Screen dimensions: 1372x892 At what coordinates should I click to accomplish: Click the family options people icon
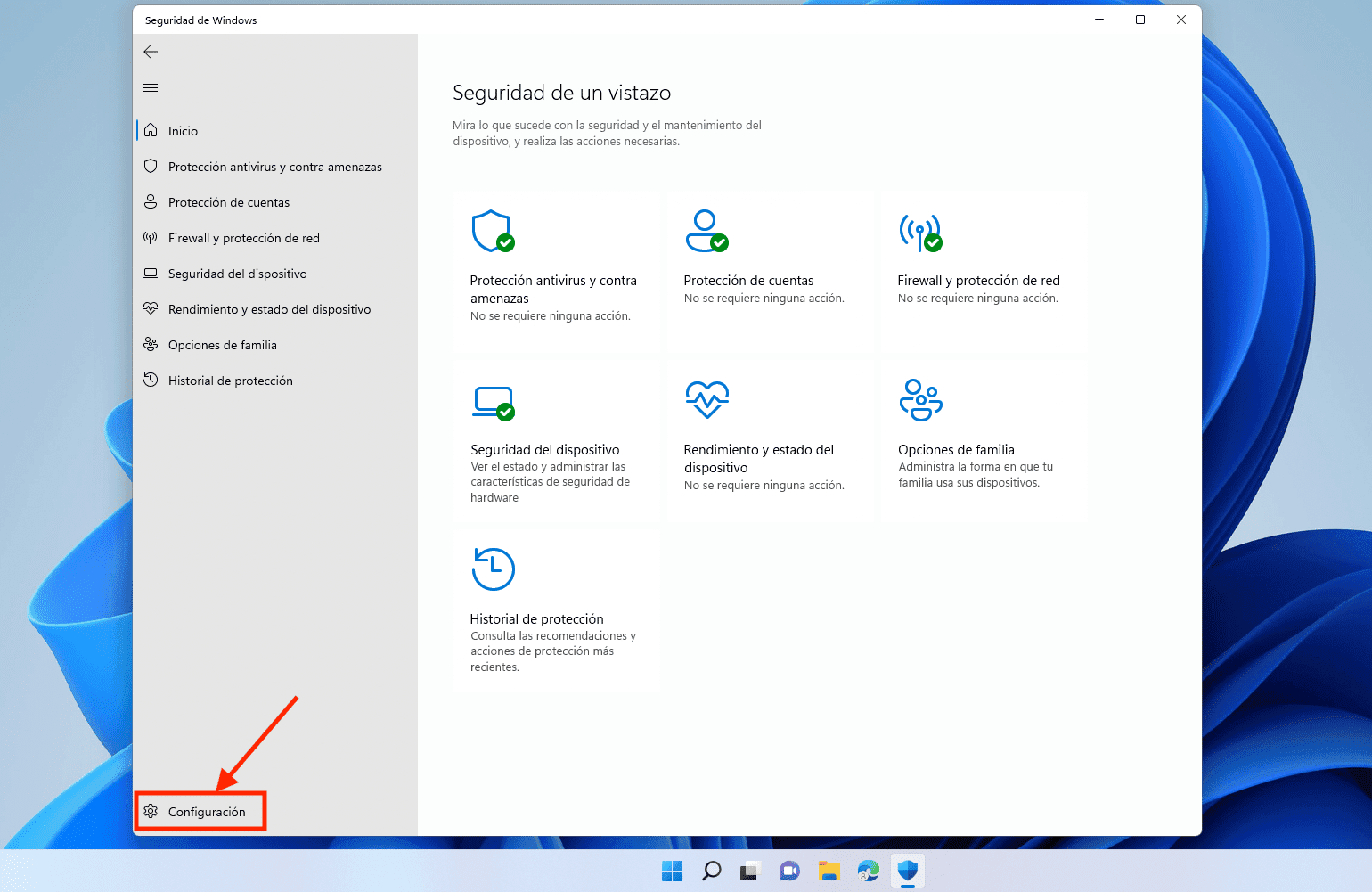(920, 399)
